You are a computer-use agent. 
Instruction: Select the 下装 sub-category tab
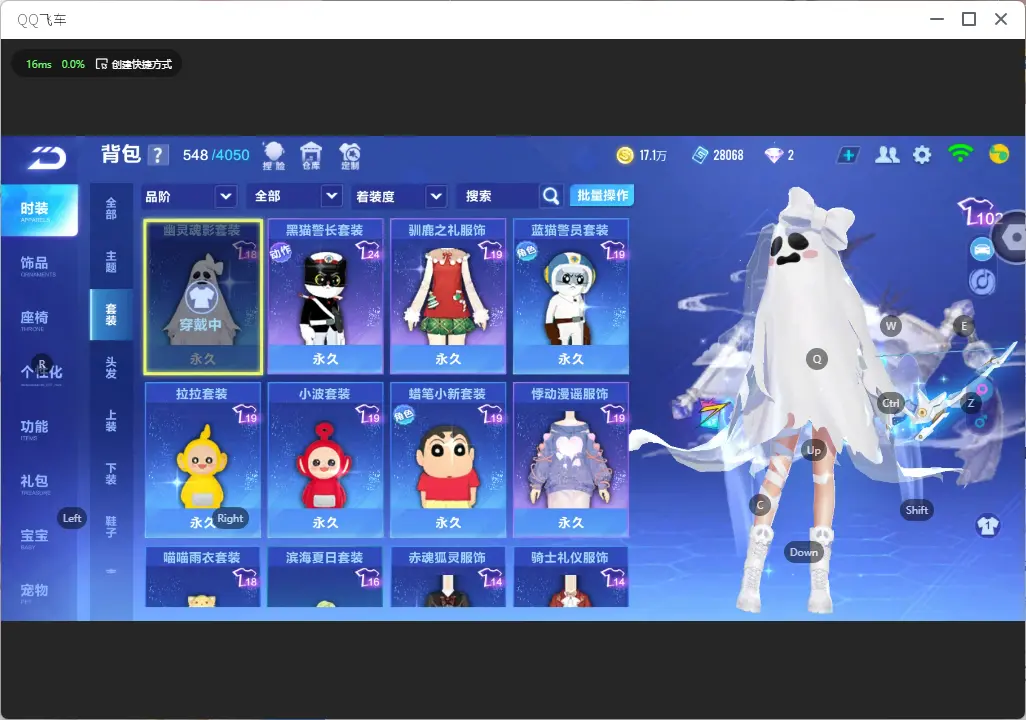[111, 474]
